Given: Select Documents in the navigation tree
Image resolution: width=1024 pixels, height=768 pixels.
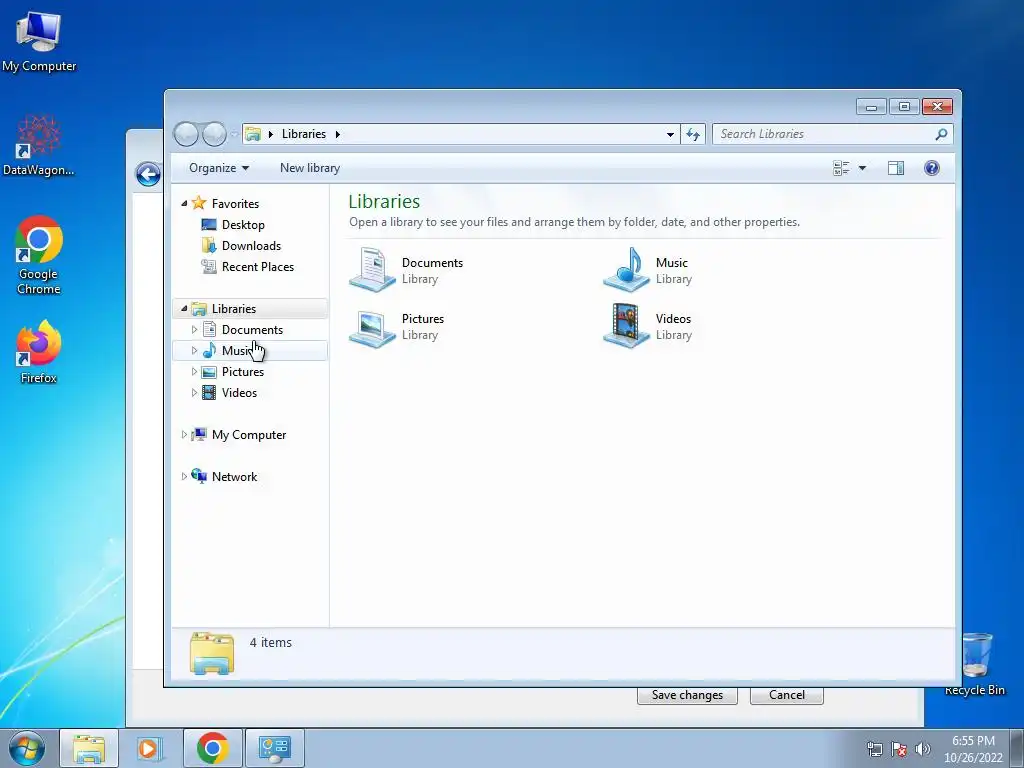Looking at the screenshot, I should tap(252, 330).
